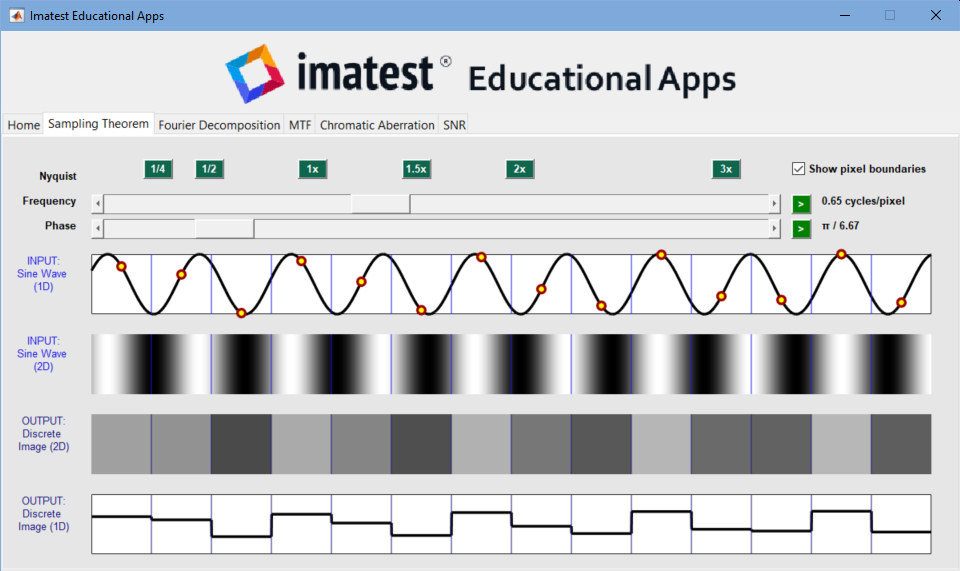
Task: Click the Phase slider right arrow
Action: click(774, 229)
